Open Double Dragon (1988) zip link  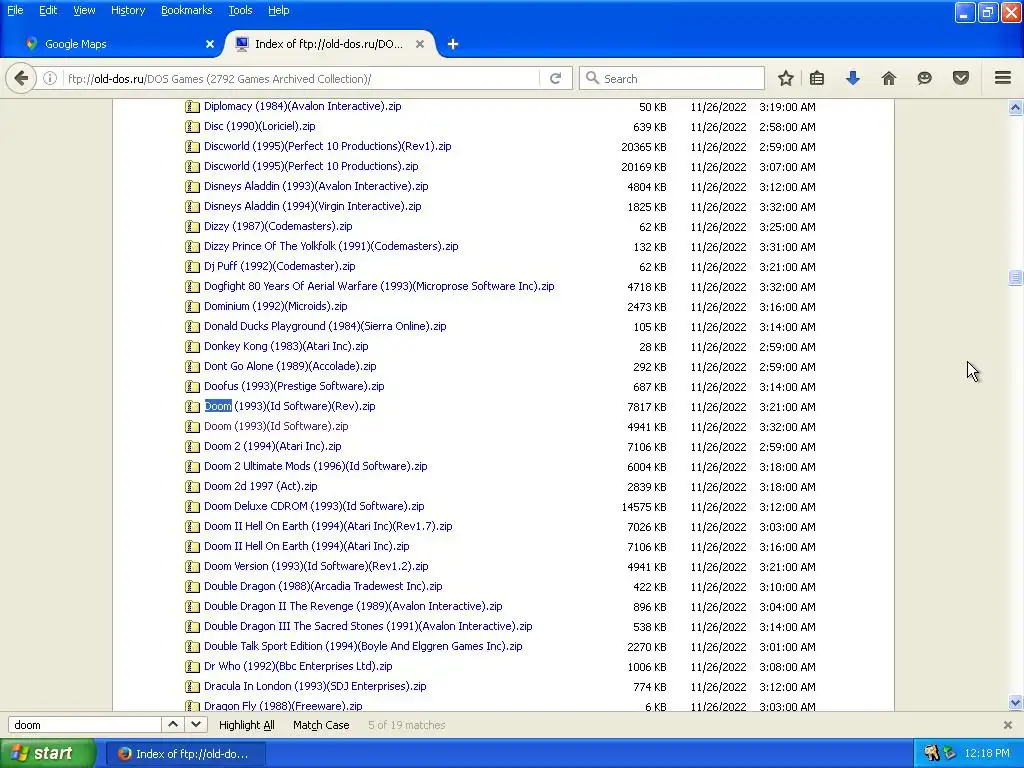323,586
